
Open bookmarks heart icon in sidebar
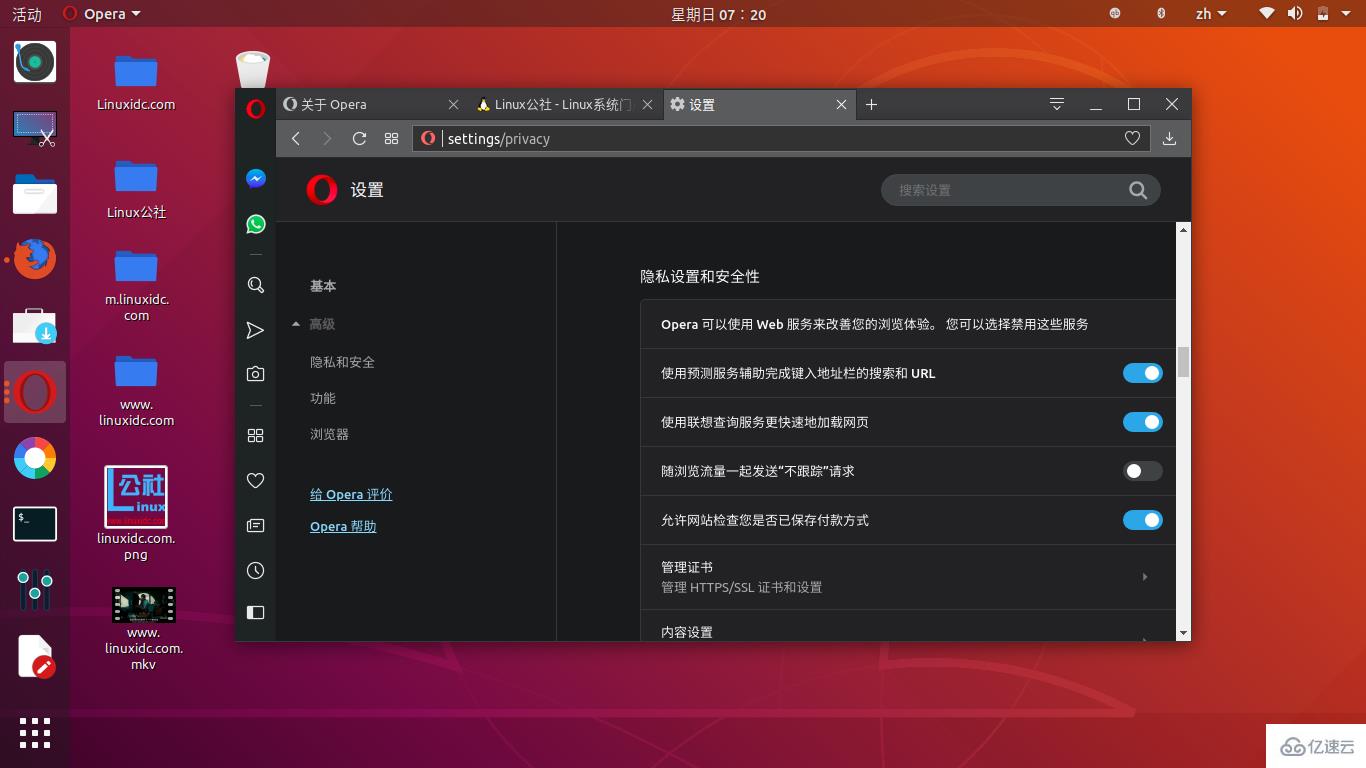[256, 480]
